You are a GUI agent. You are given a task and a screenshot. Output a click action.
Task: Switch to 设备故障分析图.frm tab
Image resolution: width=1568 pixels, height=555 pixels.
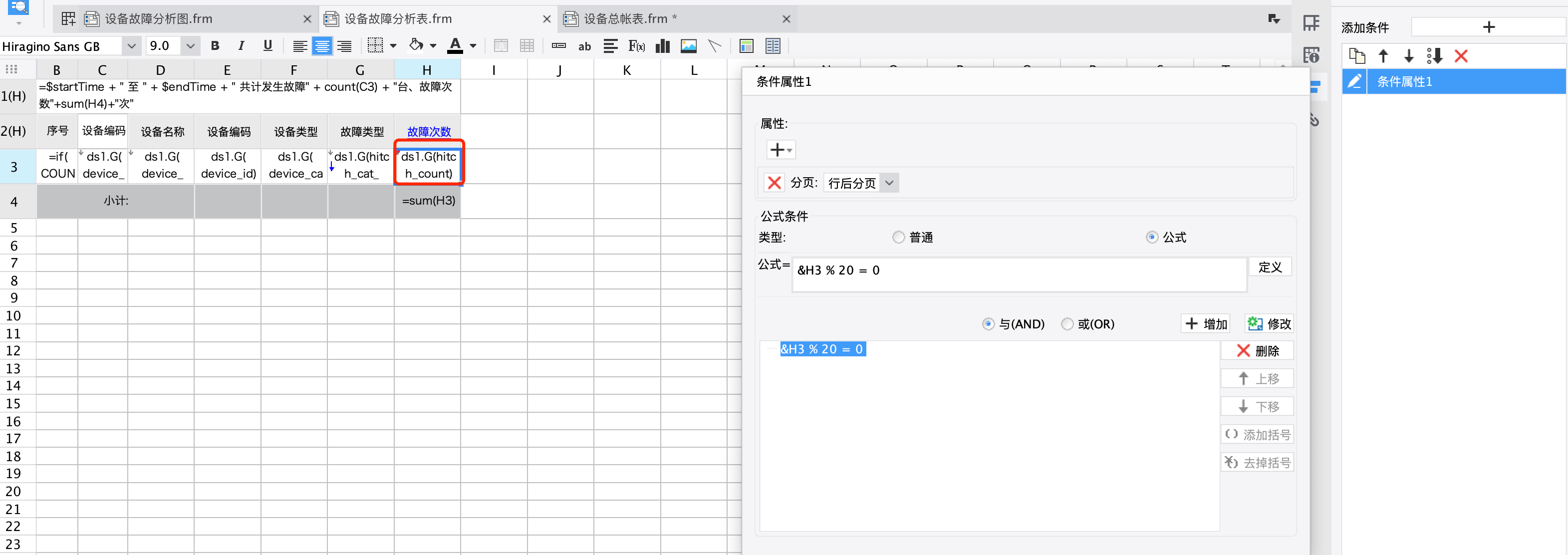click(x=158, y=19)
